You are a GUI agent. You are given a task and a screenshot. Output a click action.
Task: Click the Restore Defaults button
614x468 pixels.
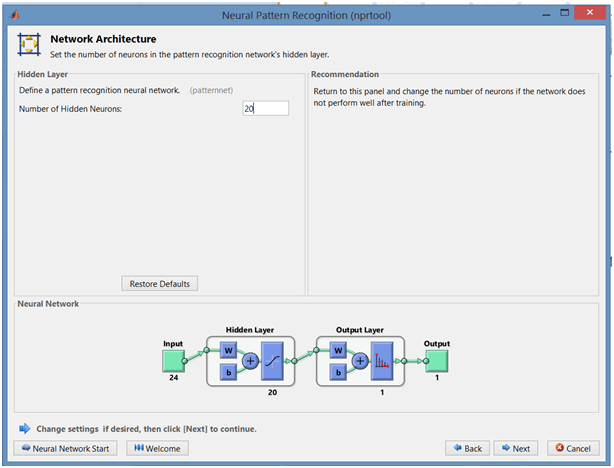(x=159, y=284)
